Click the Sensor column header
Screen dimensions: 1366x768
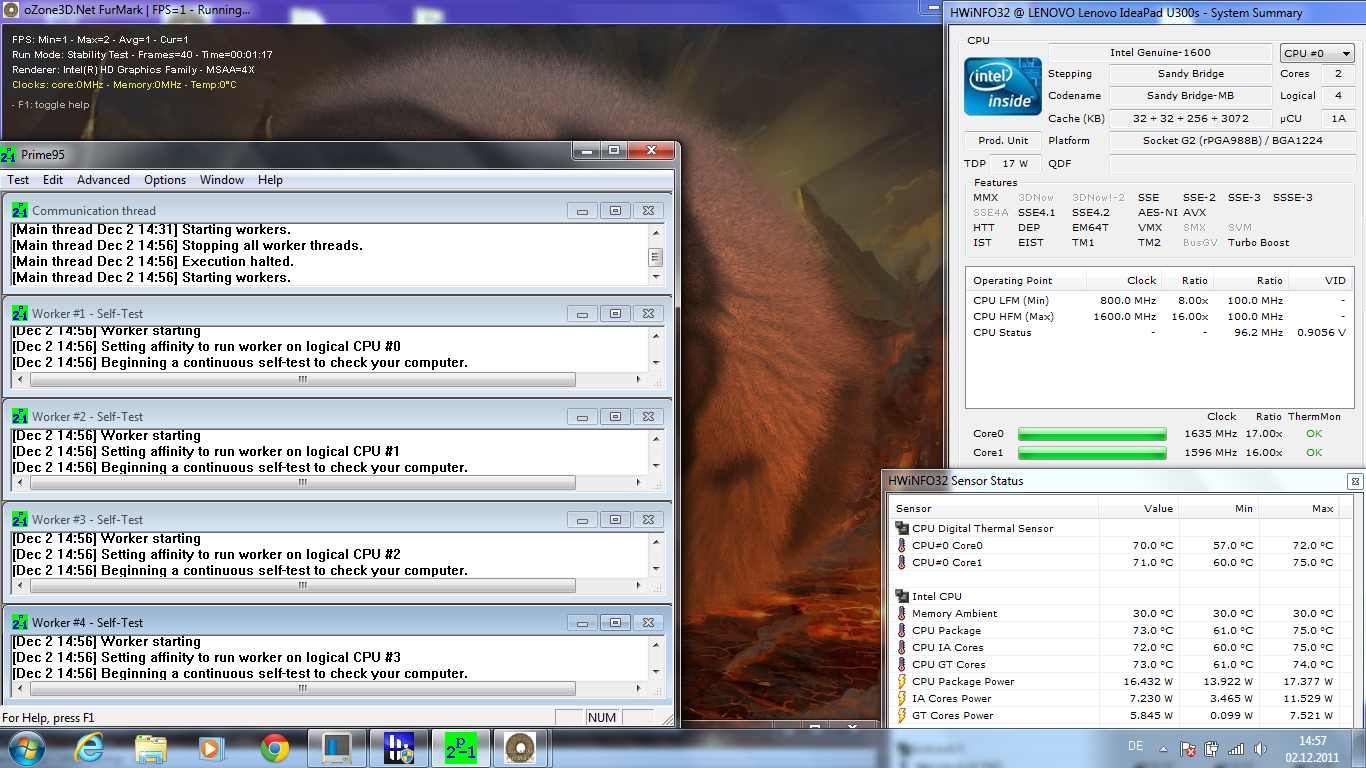(993, 508)
